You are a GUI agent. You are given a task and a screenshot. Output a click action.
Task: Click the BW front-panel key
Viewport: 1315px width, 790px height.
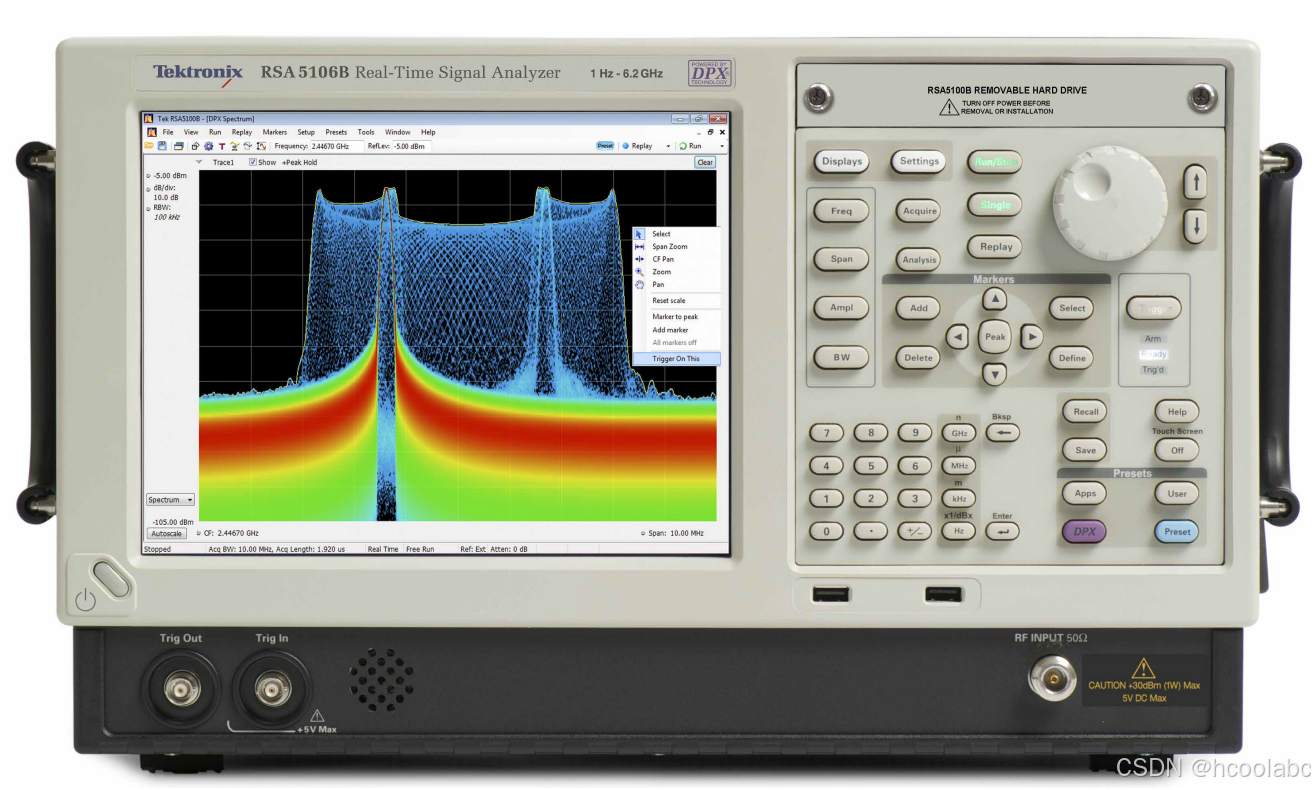[x=841, y=357]
